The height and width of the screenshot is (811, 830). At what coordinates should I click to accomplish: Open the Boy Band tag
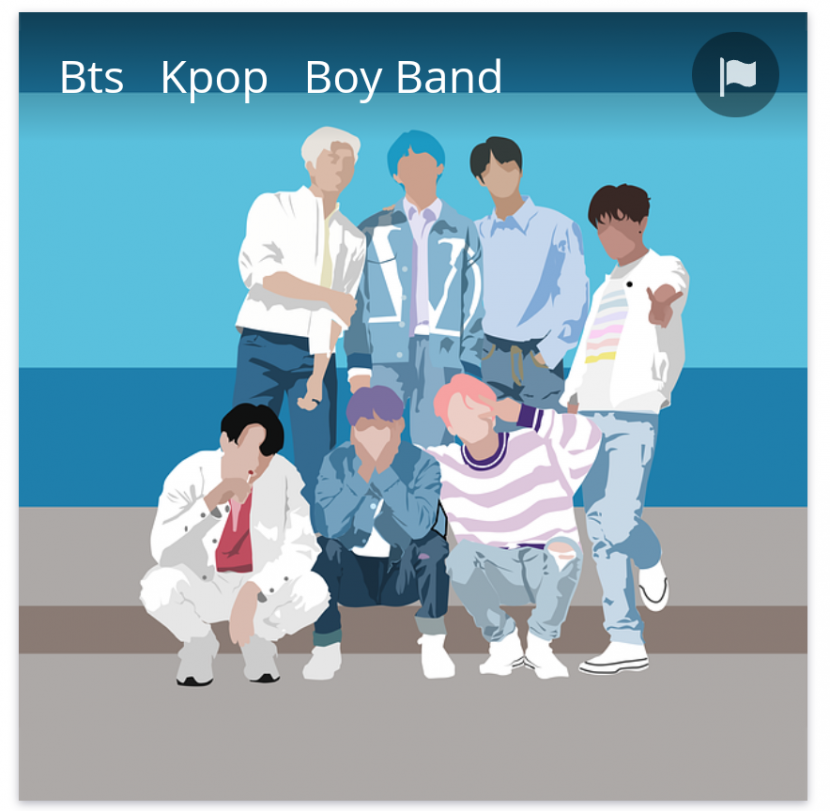pos(403,78)
